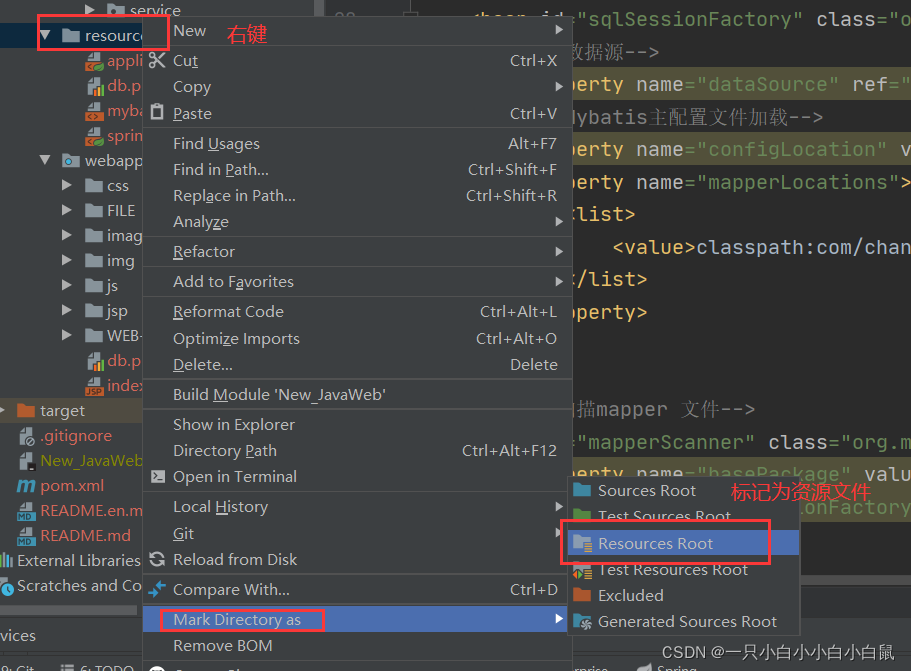Click the Sources Root blue folder icon
The height and width of the screenshot is (671, 911).
tap(582, 490)
